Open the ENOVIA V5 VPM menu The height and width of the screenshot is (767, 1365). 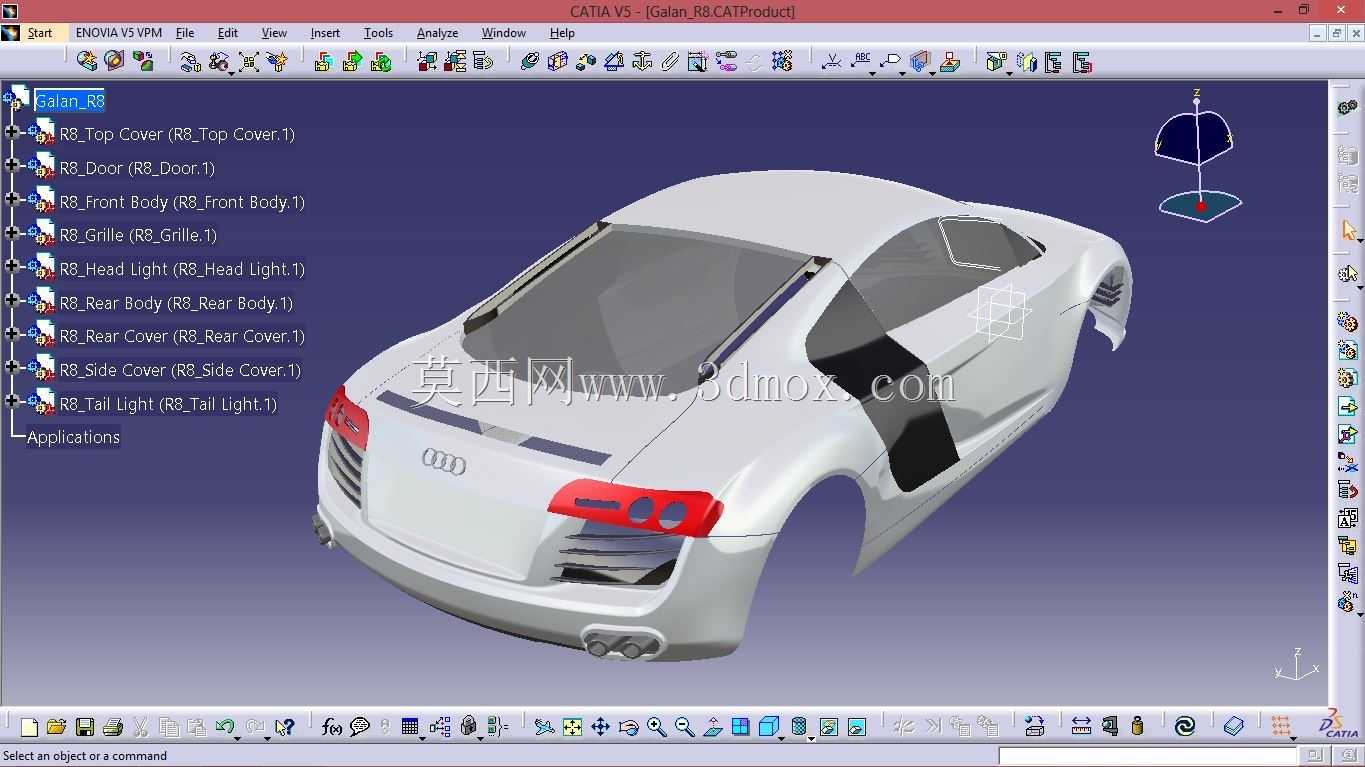click(118, 33)
